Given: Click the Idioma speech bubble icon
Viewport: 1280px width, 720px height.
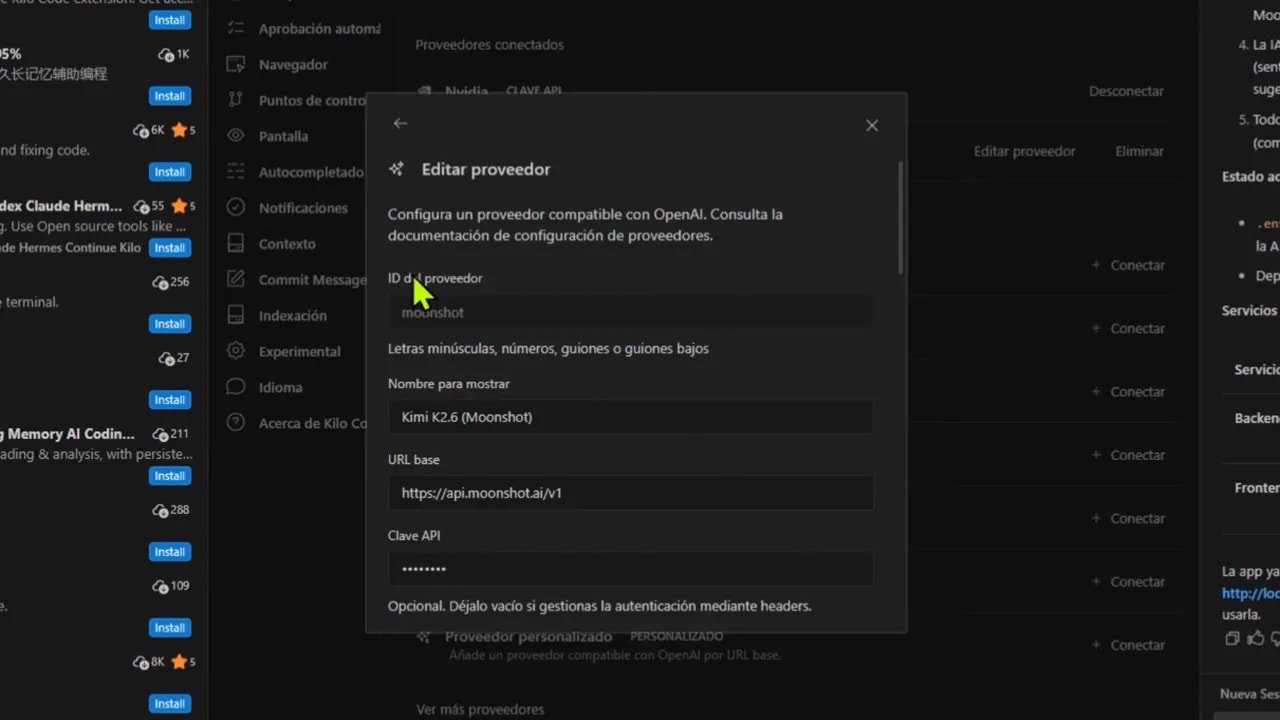Looking at the screenshot, I should [236, 387].
